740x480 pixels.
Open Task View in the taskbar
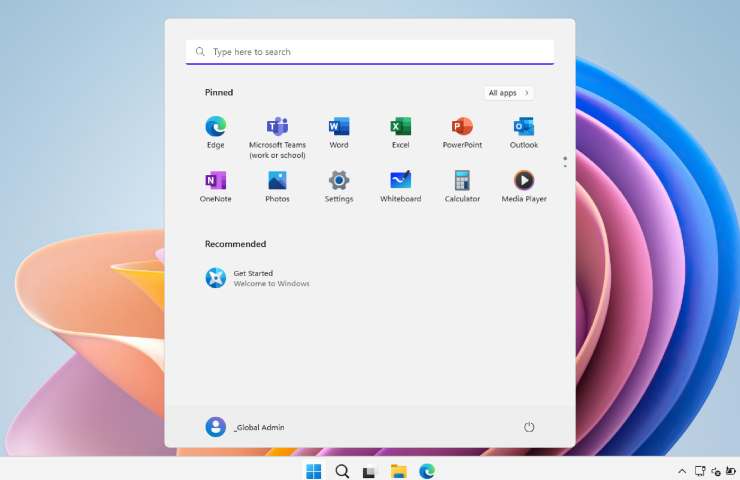tap(370, 471)
